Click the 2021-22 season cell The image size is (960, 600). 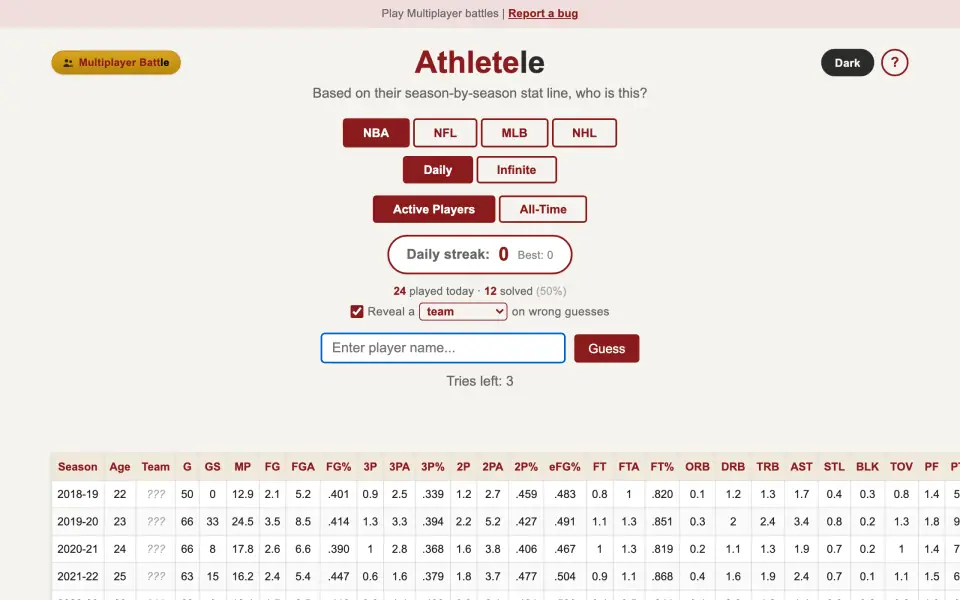78,576
